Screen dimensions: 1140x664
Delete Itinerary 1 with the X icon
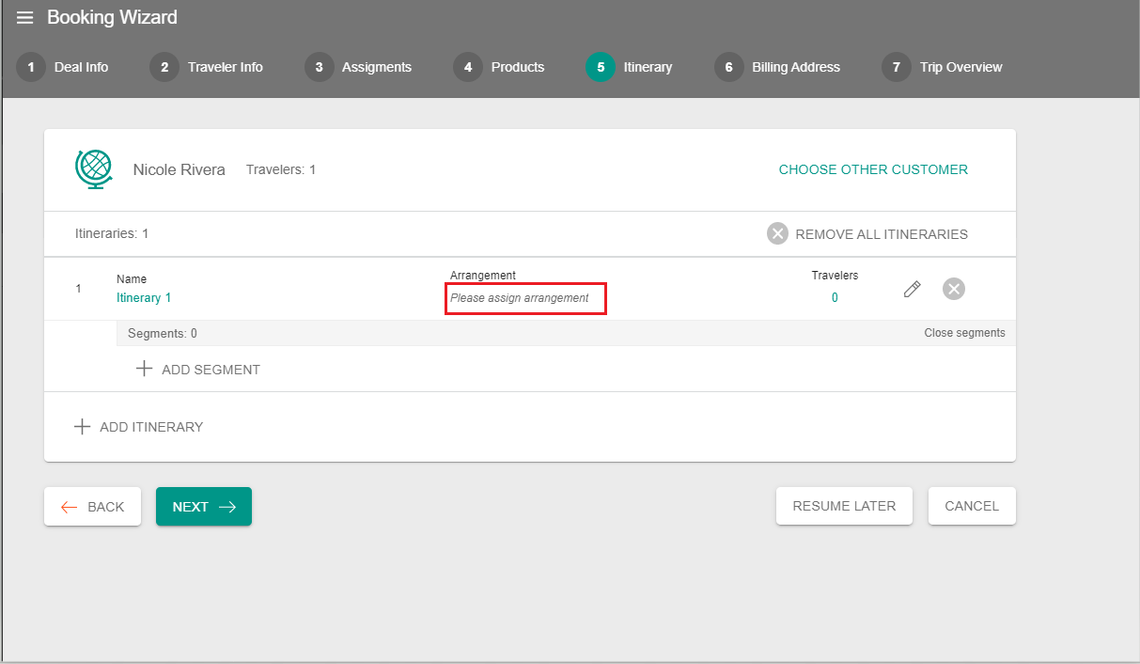953,289
